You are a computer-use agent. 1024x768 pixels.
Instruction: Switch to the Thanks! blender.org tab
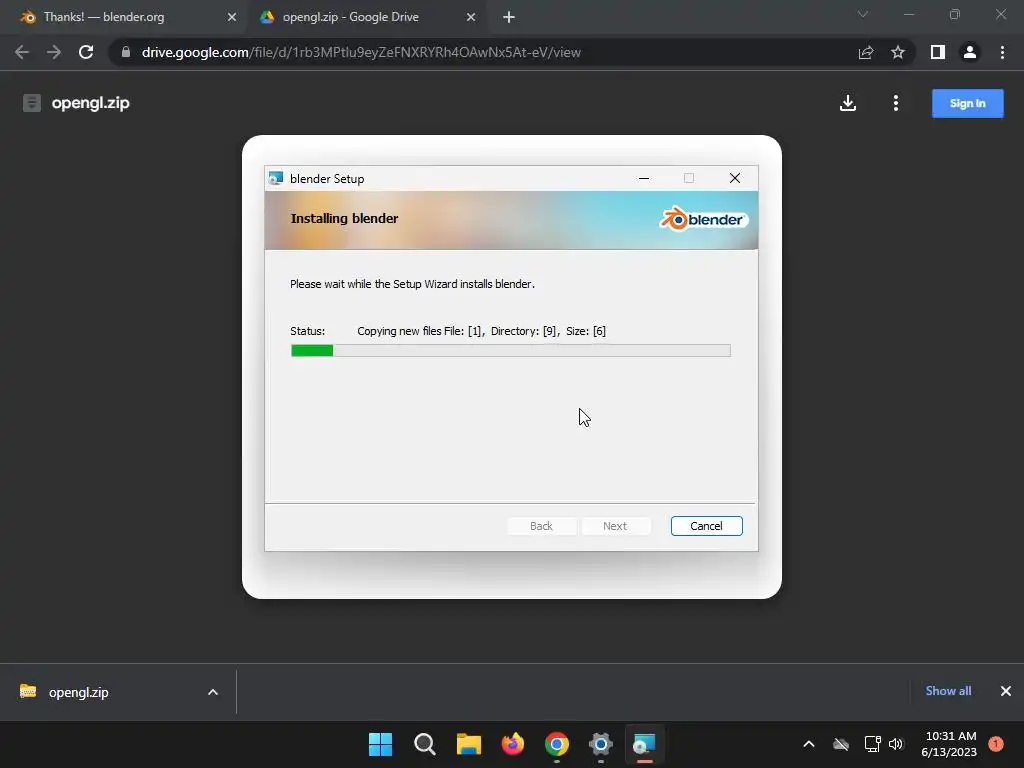pos(124,17)
